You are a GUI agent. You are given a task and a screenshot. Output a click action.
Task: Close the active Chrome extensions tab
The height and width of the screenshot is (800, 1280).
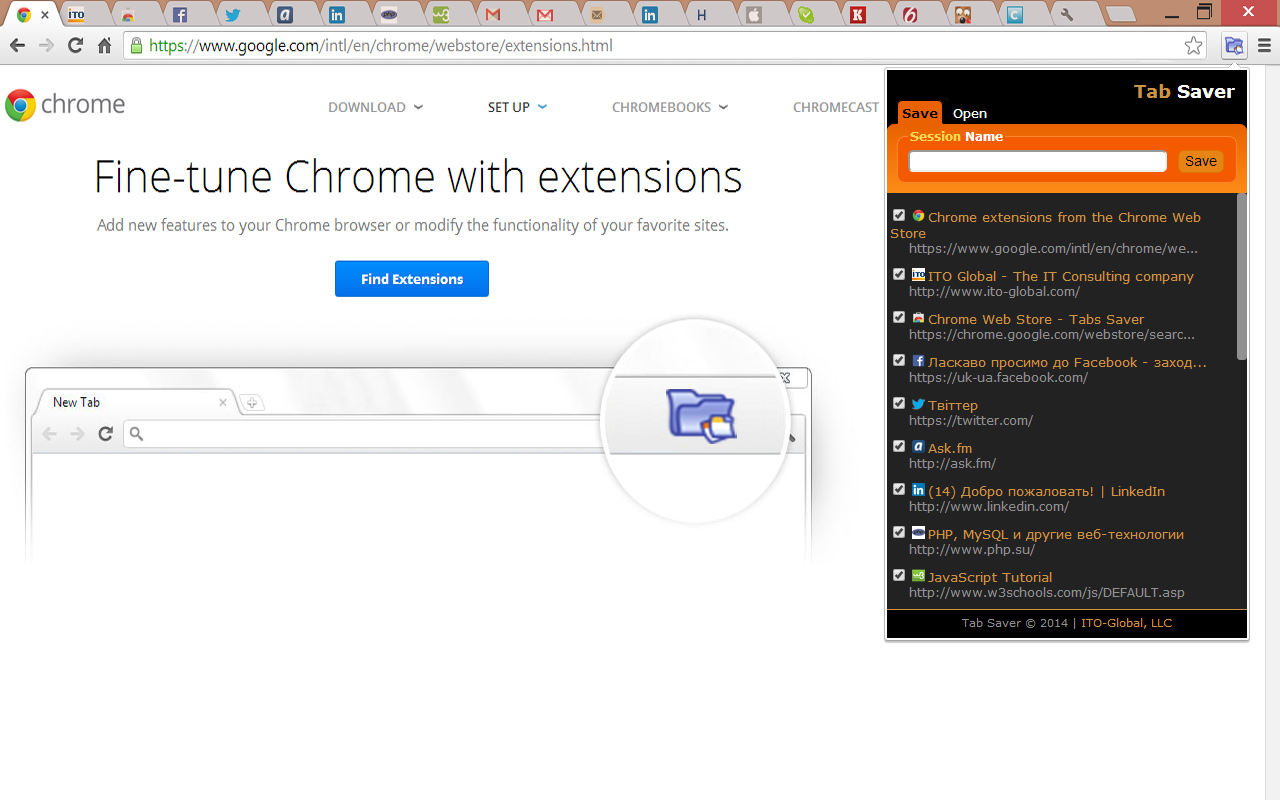pyautogui.click(x=45, y=15)
